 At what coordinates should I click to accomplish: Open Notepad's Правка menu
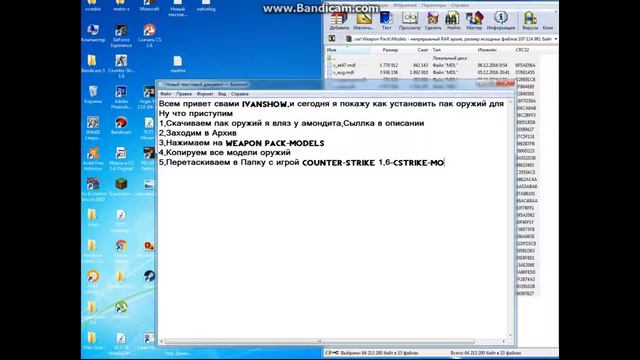(x=184, y=94)
